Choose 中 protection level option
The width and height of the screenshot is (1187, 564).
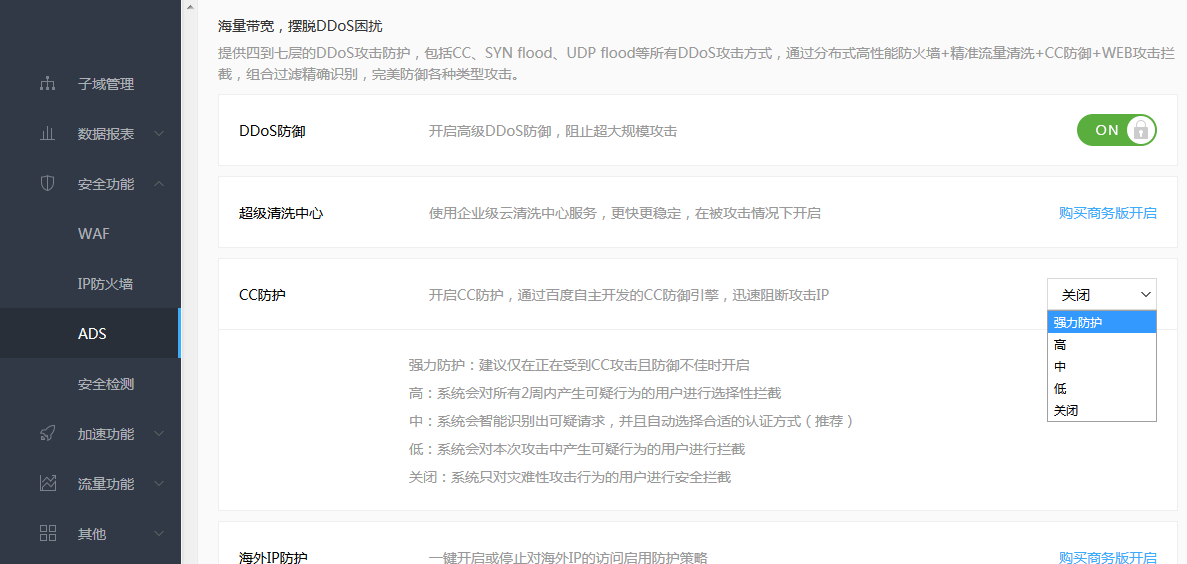pos(1101,366)
